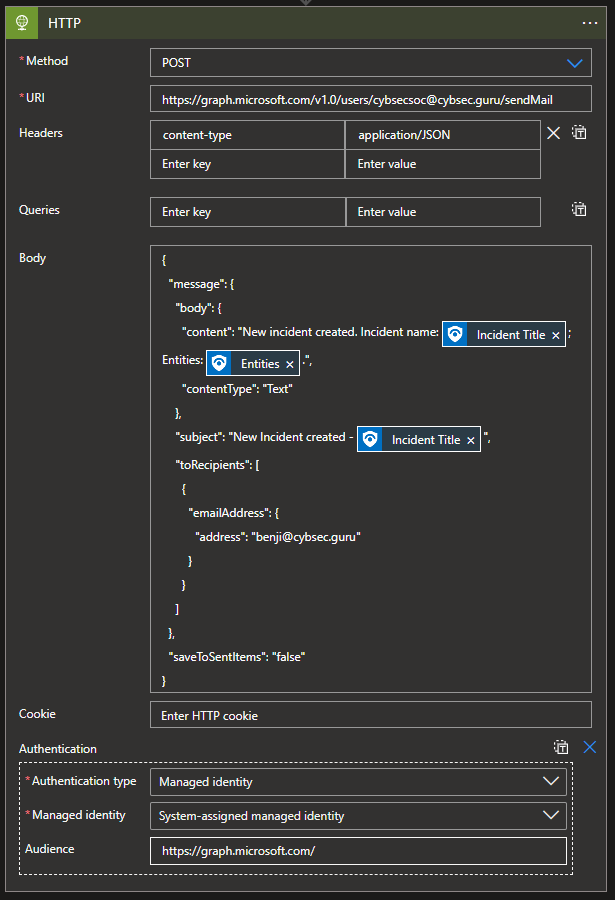615x900 pixels.
Task: Click the "toRecipients": [ line in Body
Action: pos(217,465)
